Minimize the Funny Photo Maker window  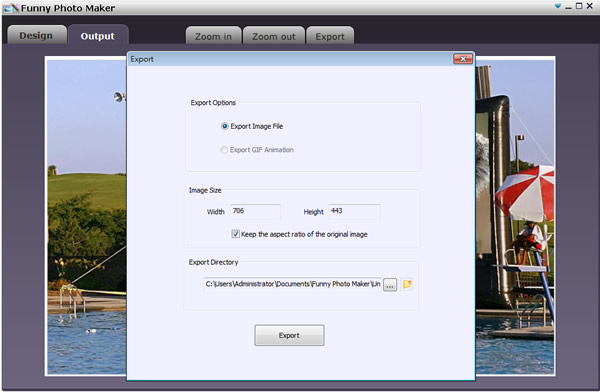click(569, 7)
